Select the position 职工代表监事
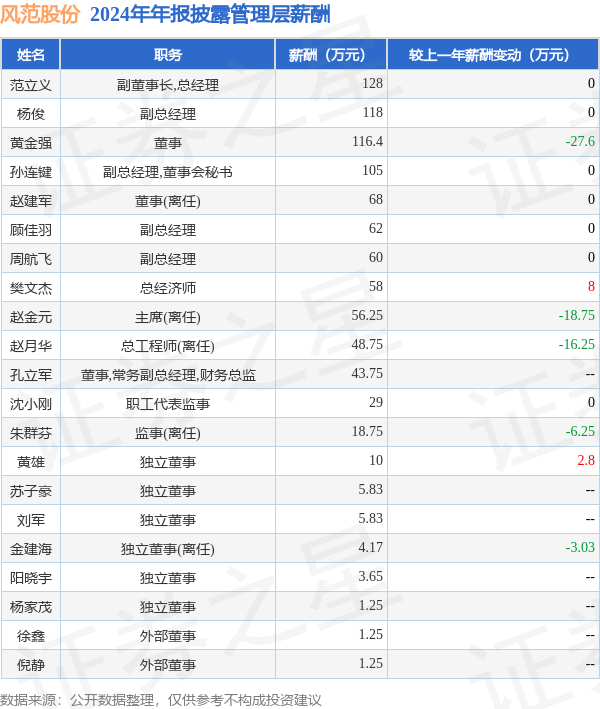600x709 pixels. coord(168,403)
